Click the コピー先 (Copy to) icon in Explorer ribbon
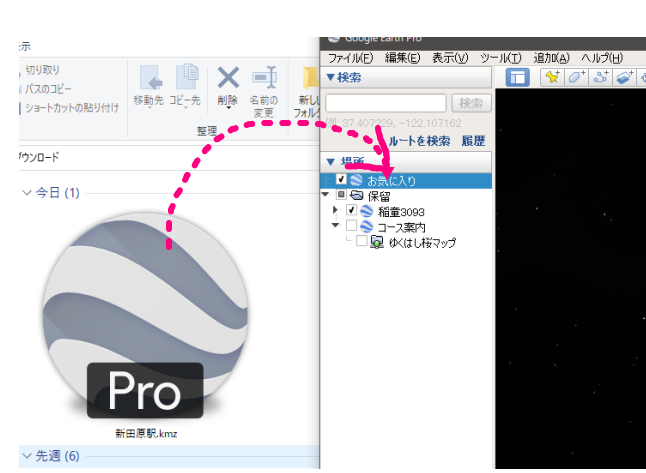The width and height of the screenshot is (646, 473). (187, 76)
